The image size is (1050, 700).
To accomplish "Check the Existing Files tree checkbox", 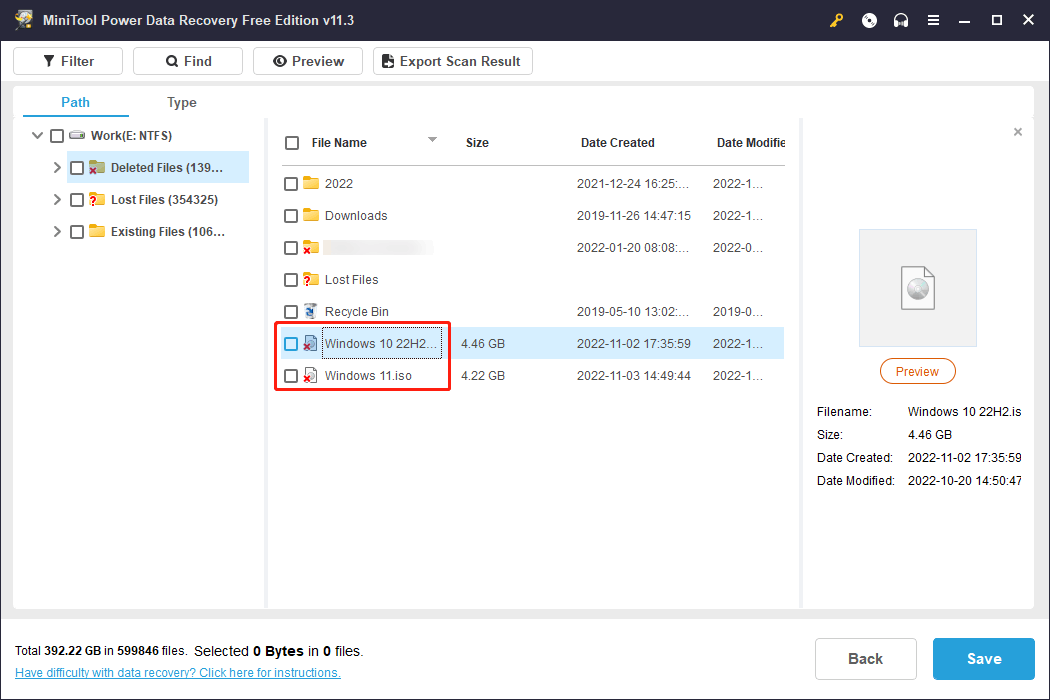I will coord(77,232).
